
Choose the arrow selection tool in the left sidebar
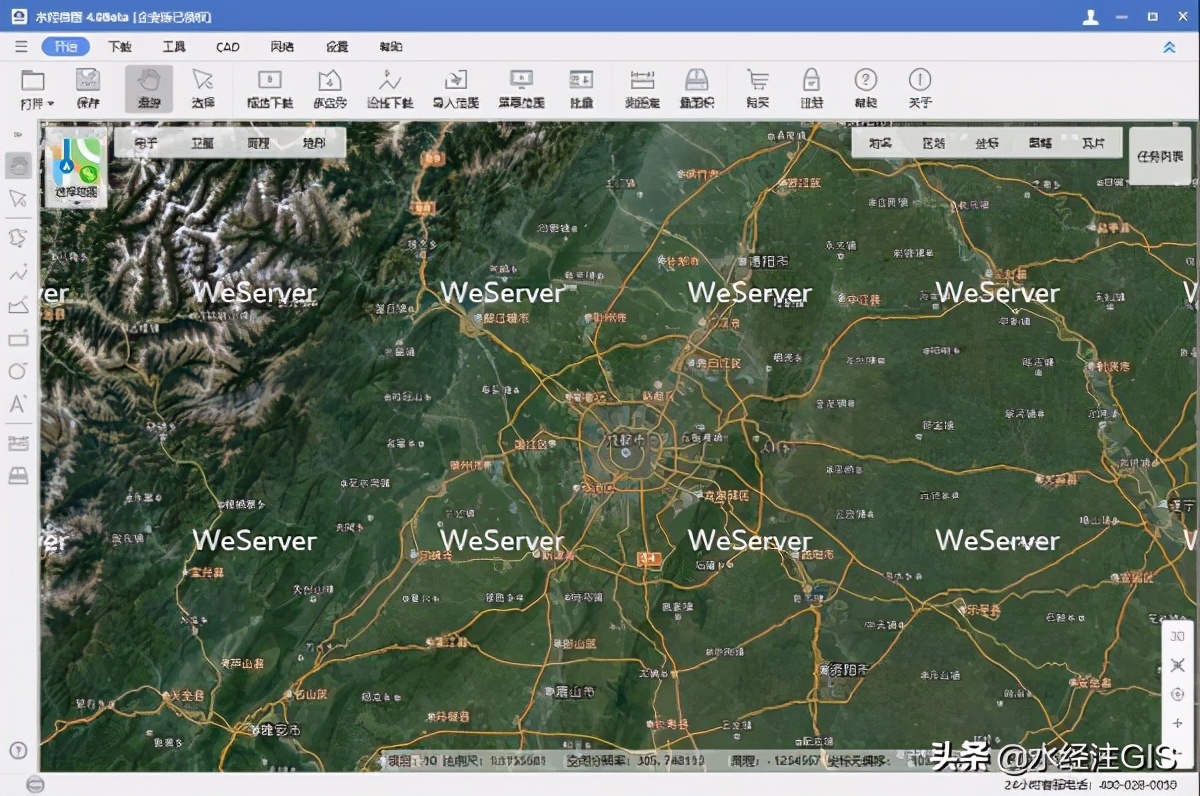(x=18, y=198)
